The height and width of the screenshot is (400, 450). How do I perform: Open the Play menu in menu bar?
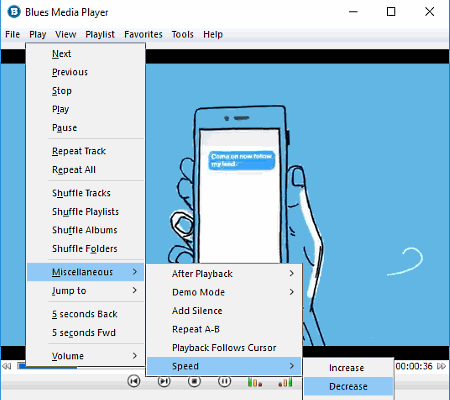click(x=37, y=34)
